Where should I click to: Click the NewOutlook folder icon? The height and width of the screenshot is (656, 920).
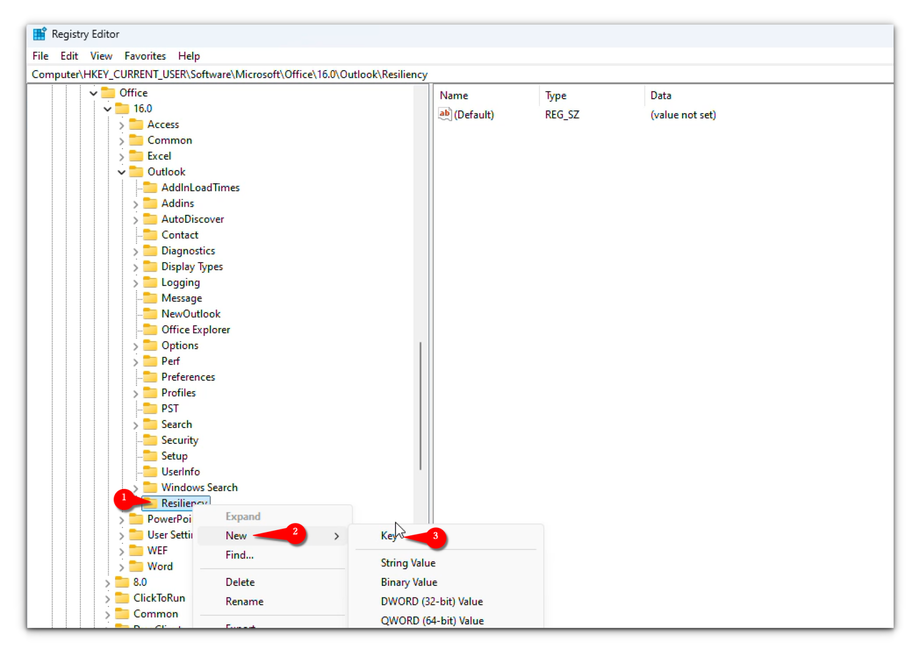[150, 315]
